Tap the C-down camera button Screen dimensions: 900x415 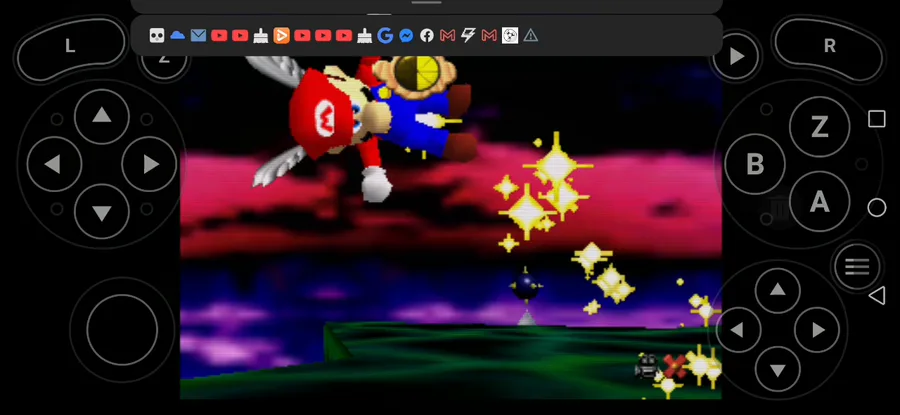click(777, 369)
